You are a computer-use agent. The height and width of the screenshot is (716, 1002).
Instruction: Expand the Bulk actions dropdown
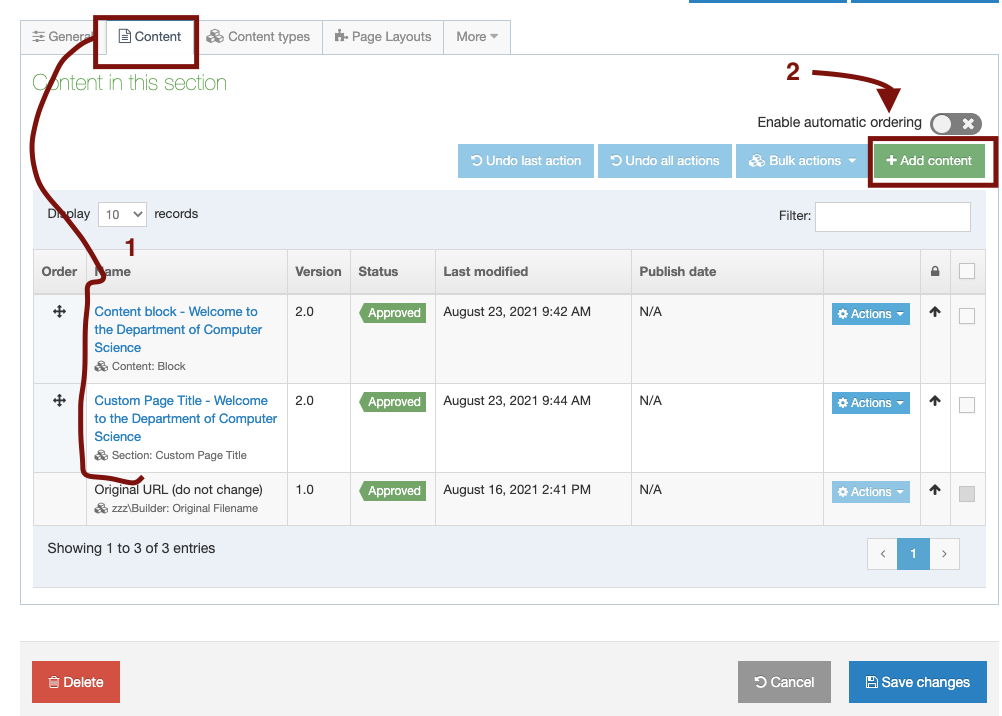tap(803, 161)
